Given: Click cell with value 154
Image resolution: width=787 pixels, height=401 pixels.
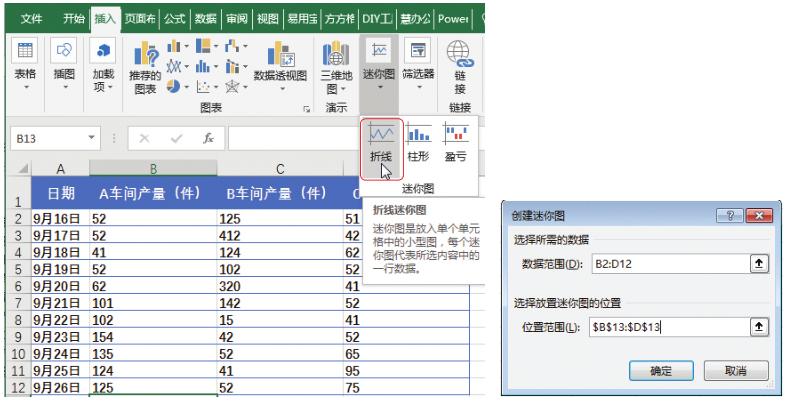Looking at the screenshot, I should coord(153,337).
